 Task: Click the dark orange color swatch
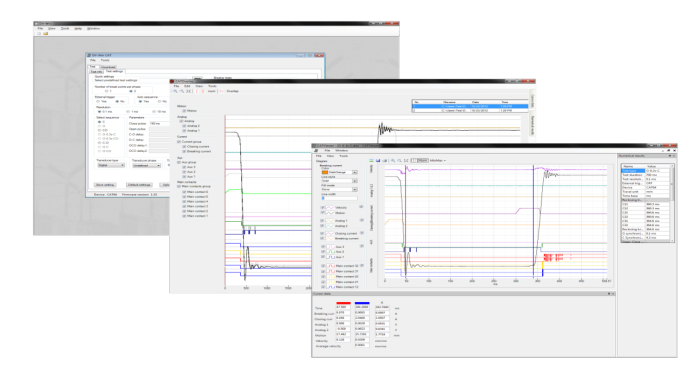pyautogui.click(x=325, y=172)
